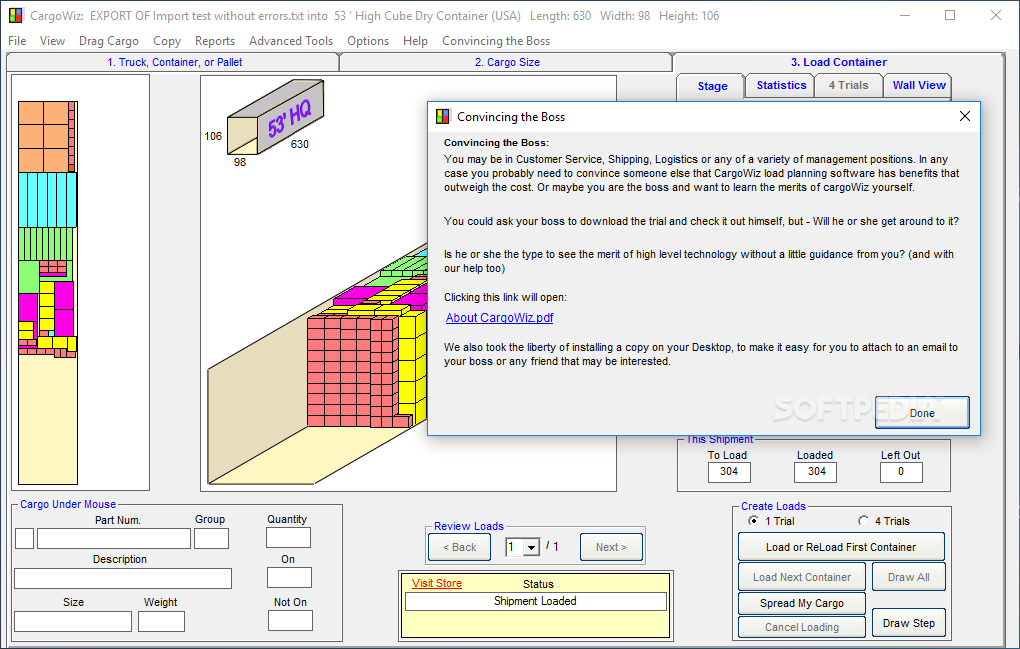Select the 1 Trial radio button
The height and width of the screenshot is (649, 1020).
point(753,521)
